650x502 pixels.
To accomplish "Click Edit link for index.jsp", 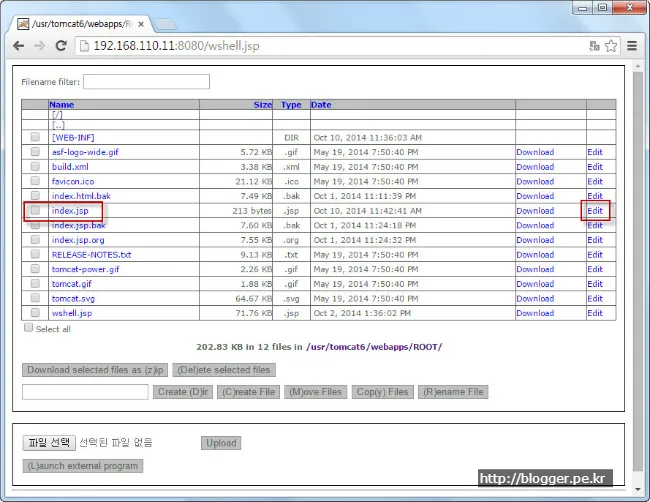I will pyautogui.click(x=595, y=211).
